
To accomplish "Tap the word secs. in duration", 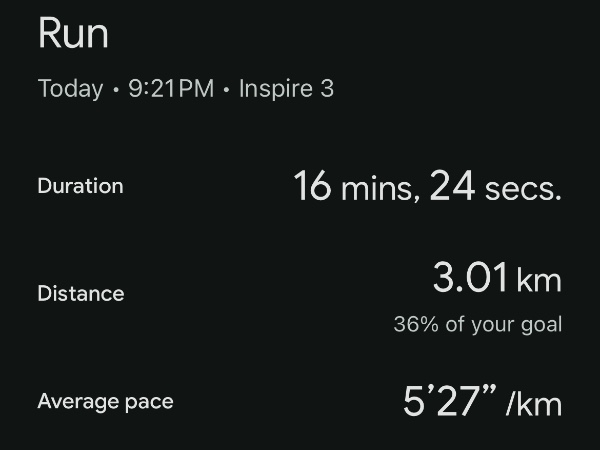I will coord(523,190).
